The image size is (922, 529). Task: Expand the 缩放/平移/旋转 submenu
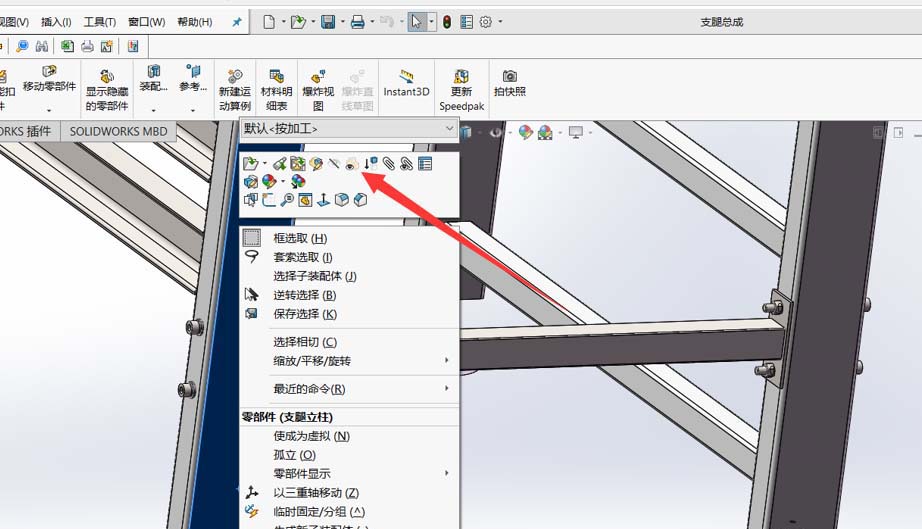click(349, 360)
